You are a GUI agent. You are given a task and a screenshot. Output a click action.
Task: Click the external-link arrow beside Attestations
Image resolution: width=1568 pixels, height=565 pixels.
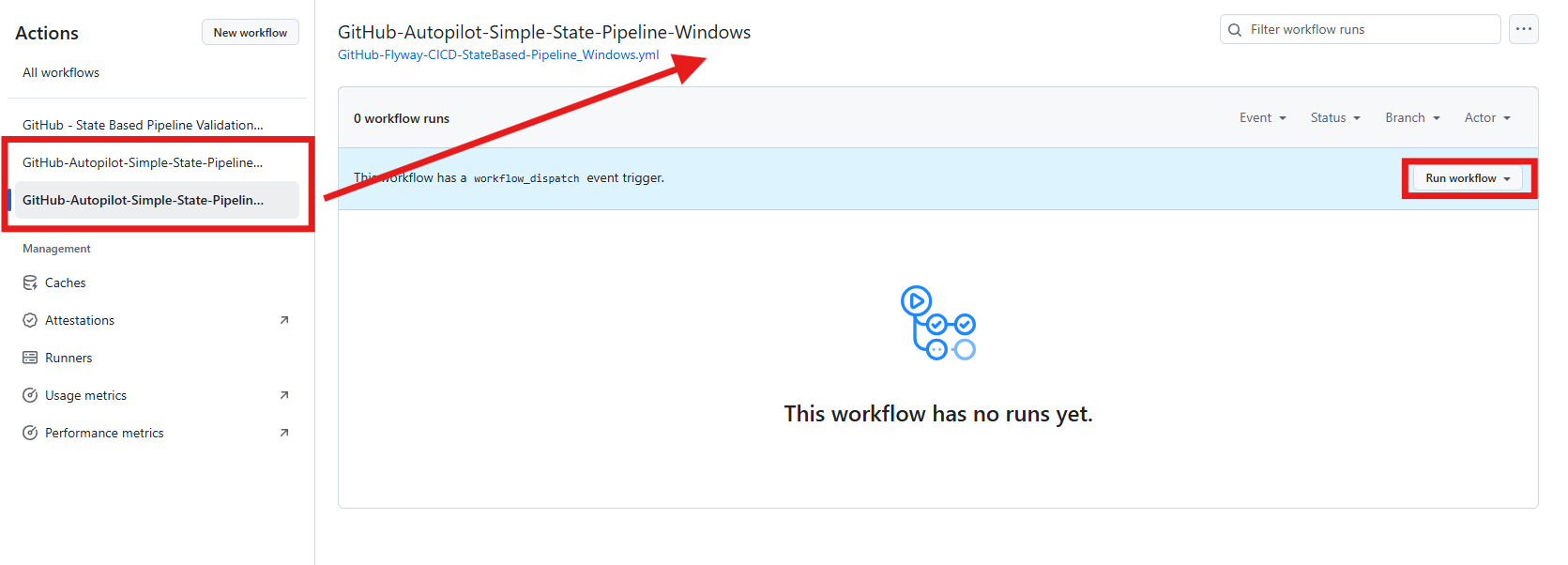(x=284, y=320)
